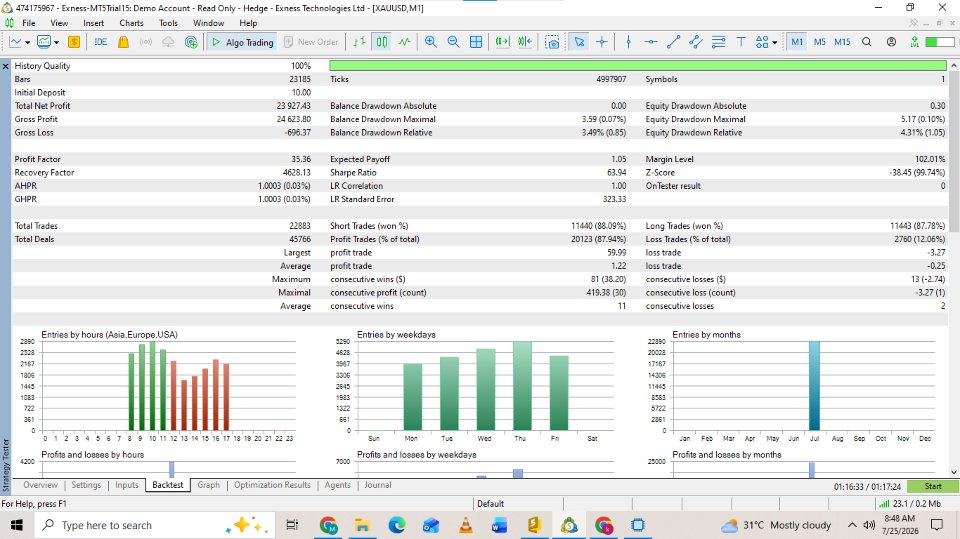Open the Optimization Results tab
960x539 pixels.
272,484
